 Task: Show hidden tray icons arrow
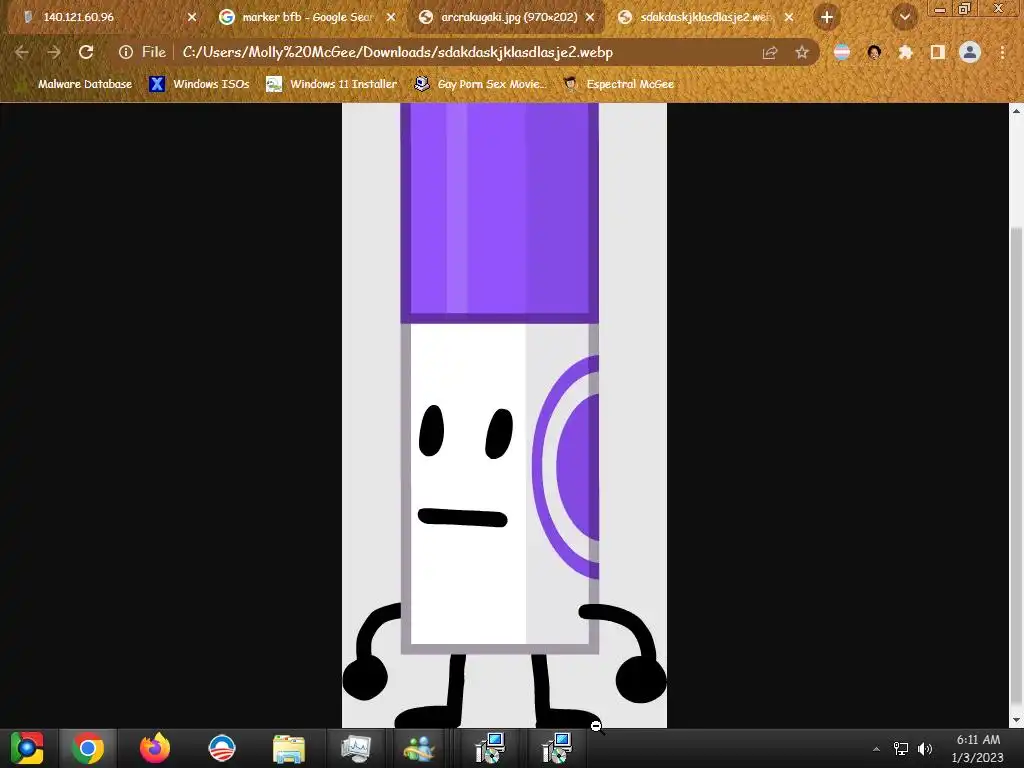876,749
